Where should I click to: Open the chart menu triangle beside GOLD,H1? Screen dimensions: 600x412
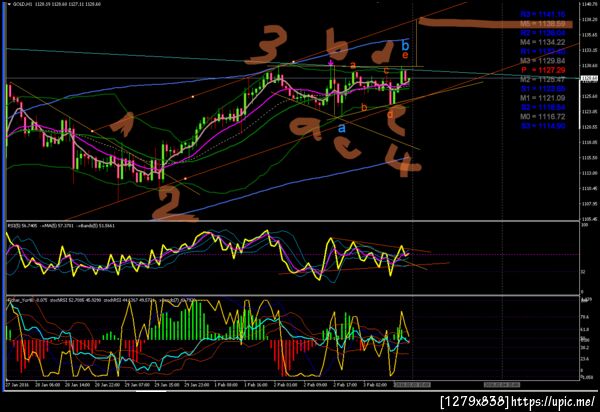pyautogui.click(x=10, y=4)
